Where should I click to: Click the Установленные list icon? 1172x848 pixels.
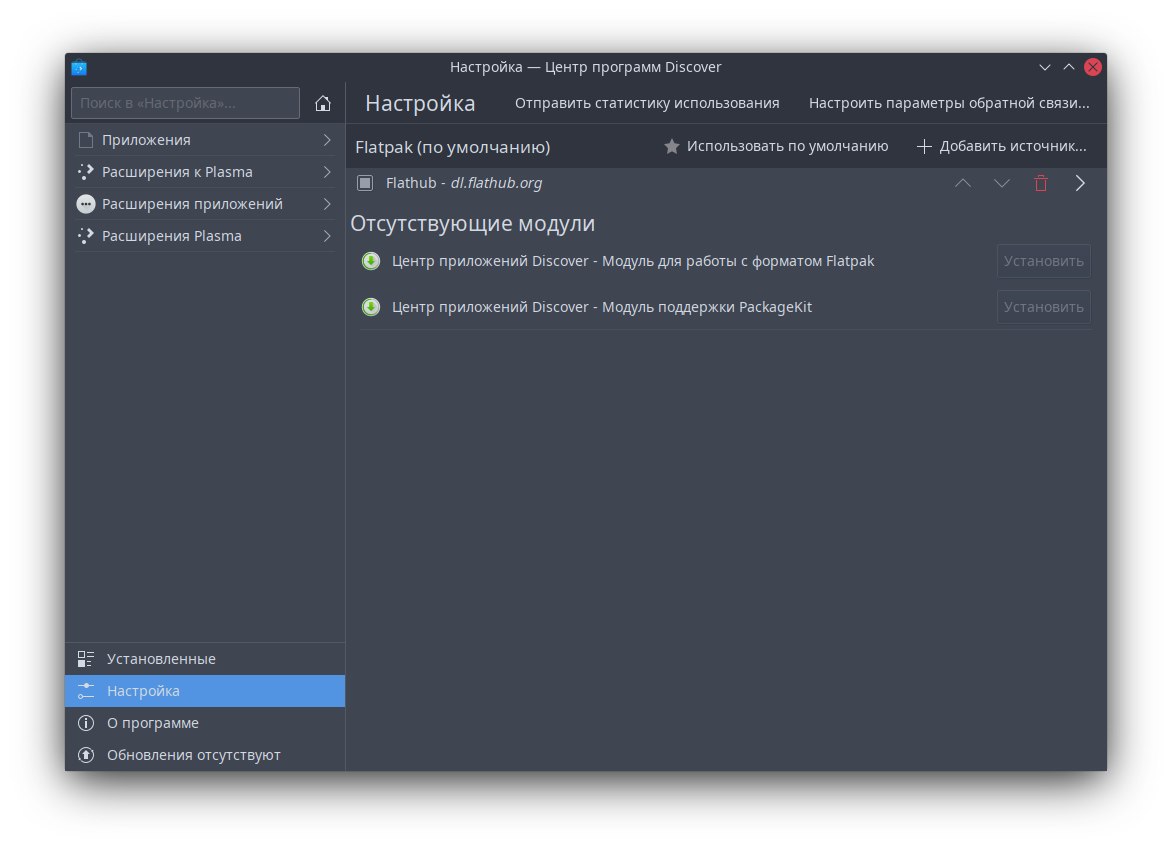coord(86,659)
